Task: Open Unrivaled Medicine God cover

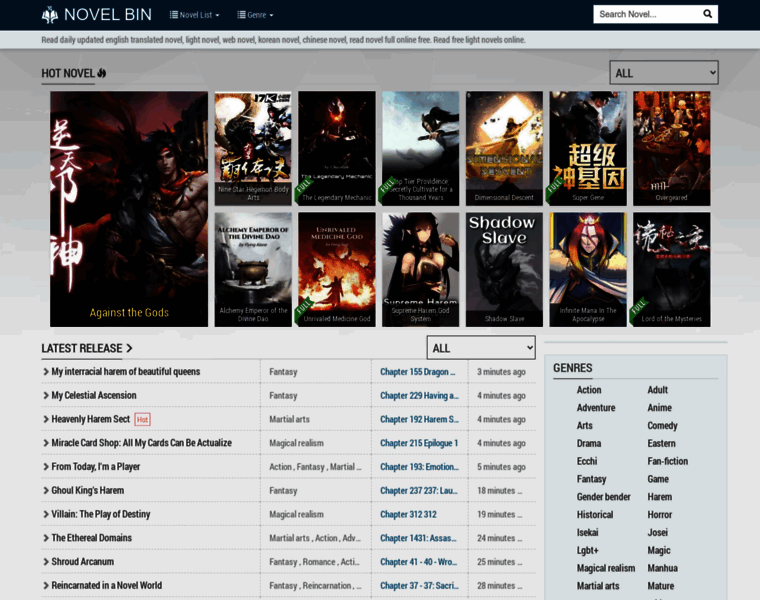Action: (x=337, y=269)
